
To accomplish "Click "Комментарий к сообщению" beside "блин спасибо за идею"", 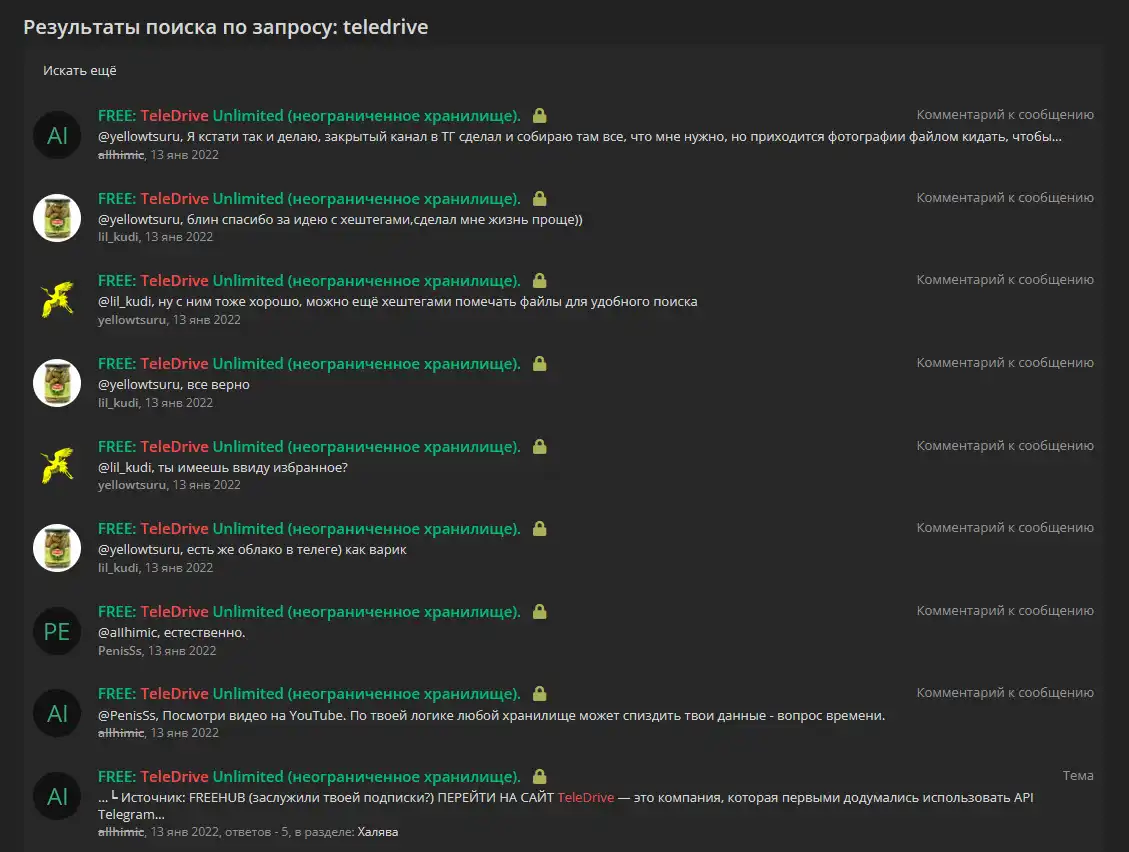I will pos(1004,197).
